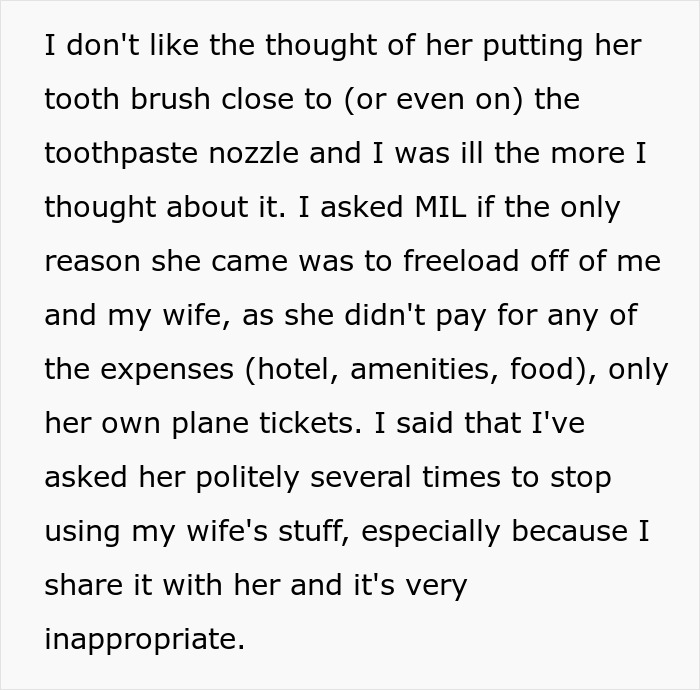Click the word "brush" in the second line
This screenshot has width=700, height=690.
tap(170, 99)
